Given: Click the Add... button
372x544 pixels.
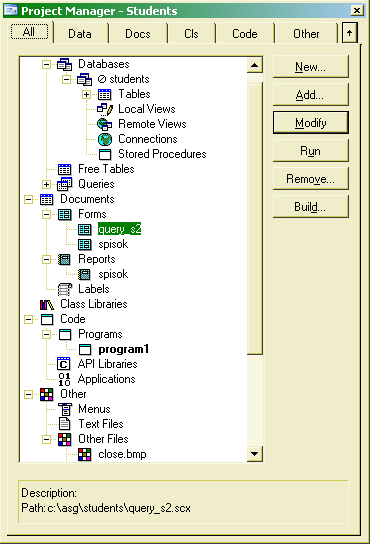Looking at the screenshot, I should coord(311,95).
